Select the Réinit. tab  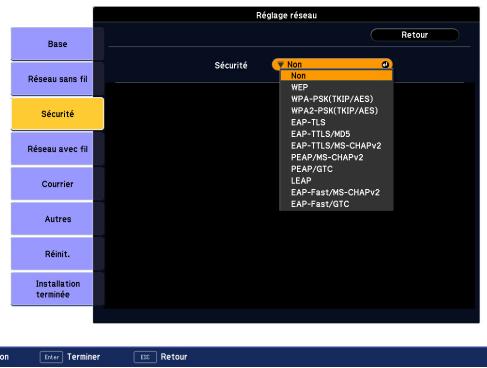[x=52, y=254]
